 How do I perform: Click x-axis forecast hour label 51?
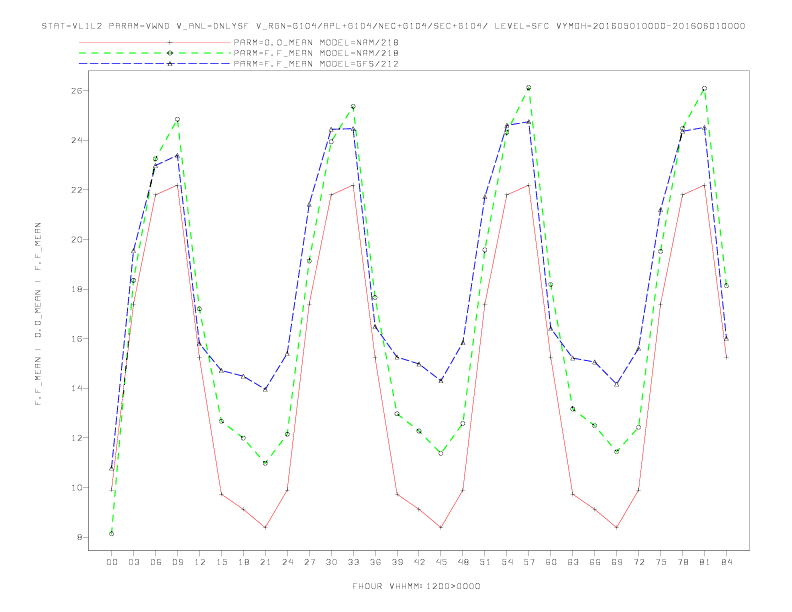485,562
